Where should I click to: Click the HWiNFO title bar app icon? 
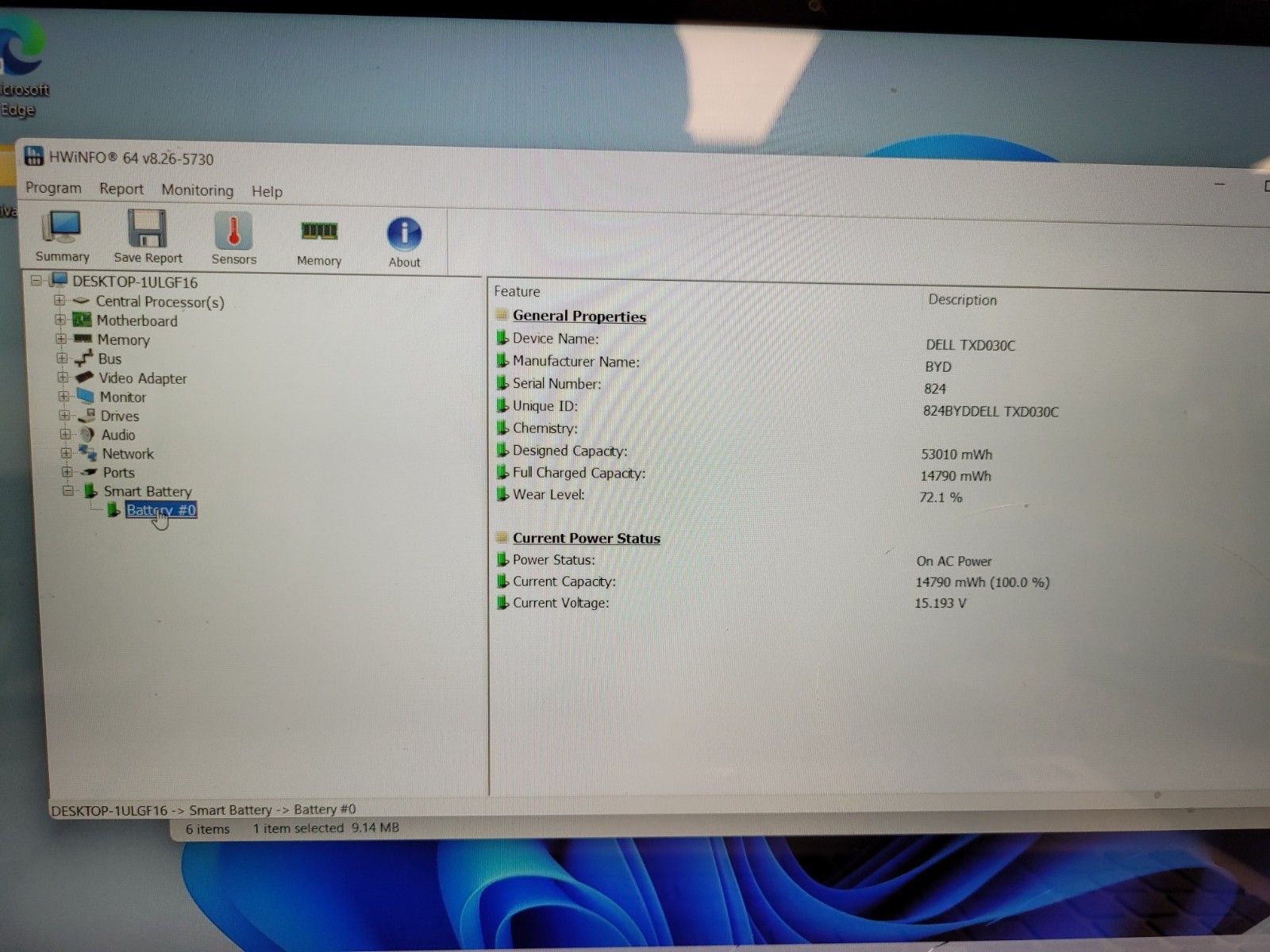(33, 155)
